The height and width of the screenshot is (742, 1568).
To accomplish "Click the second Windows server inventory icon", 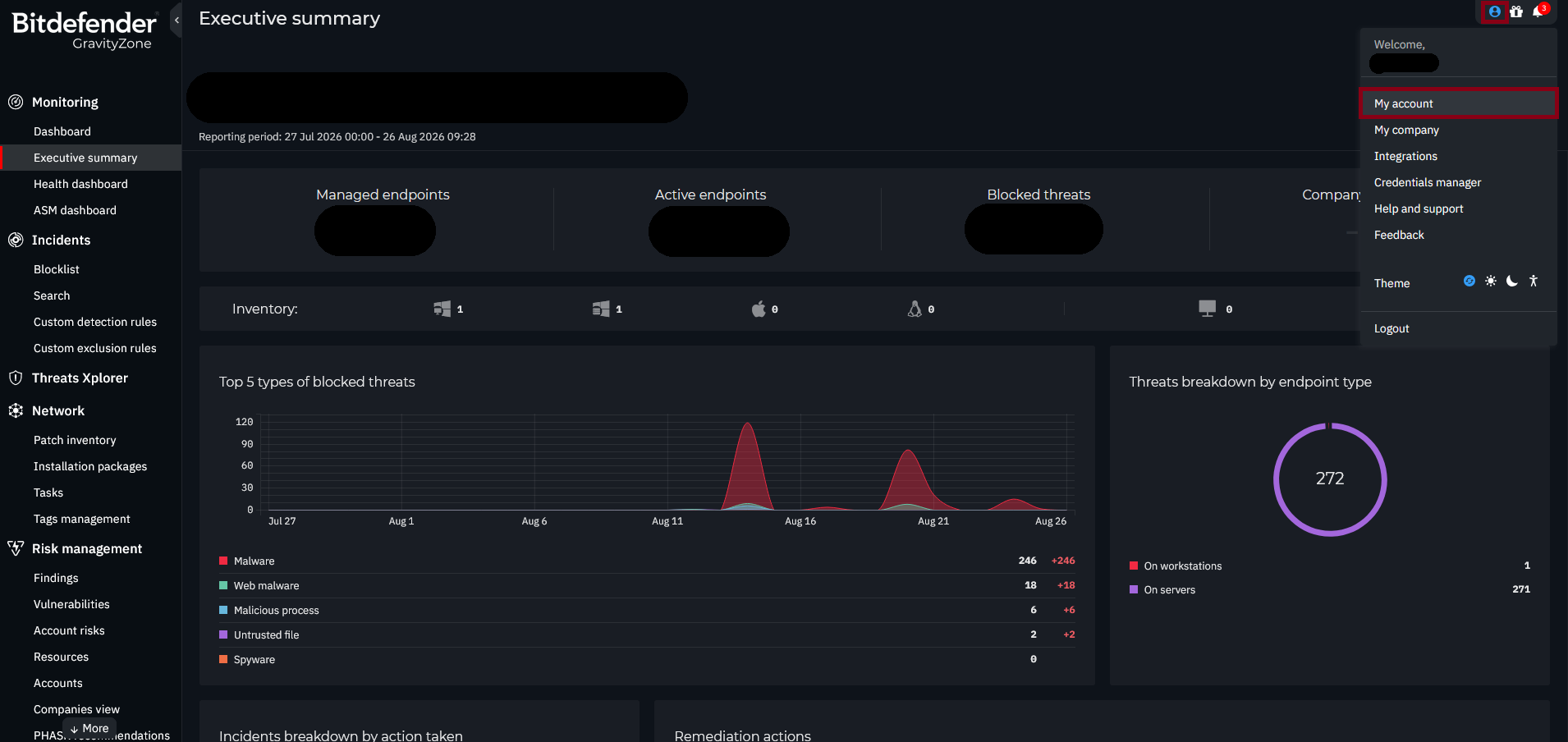I will click(601, 309).
